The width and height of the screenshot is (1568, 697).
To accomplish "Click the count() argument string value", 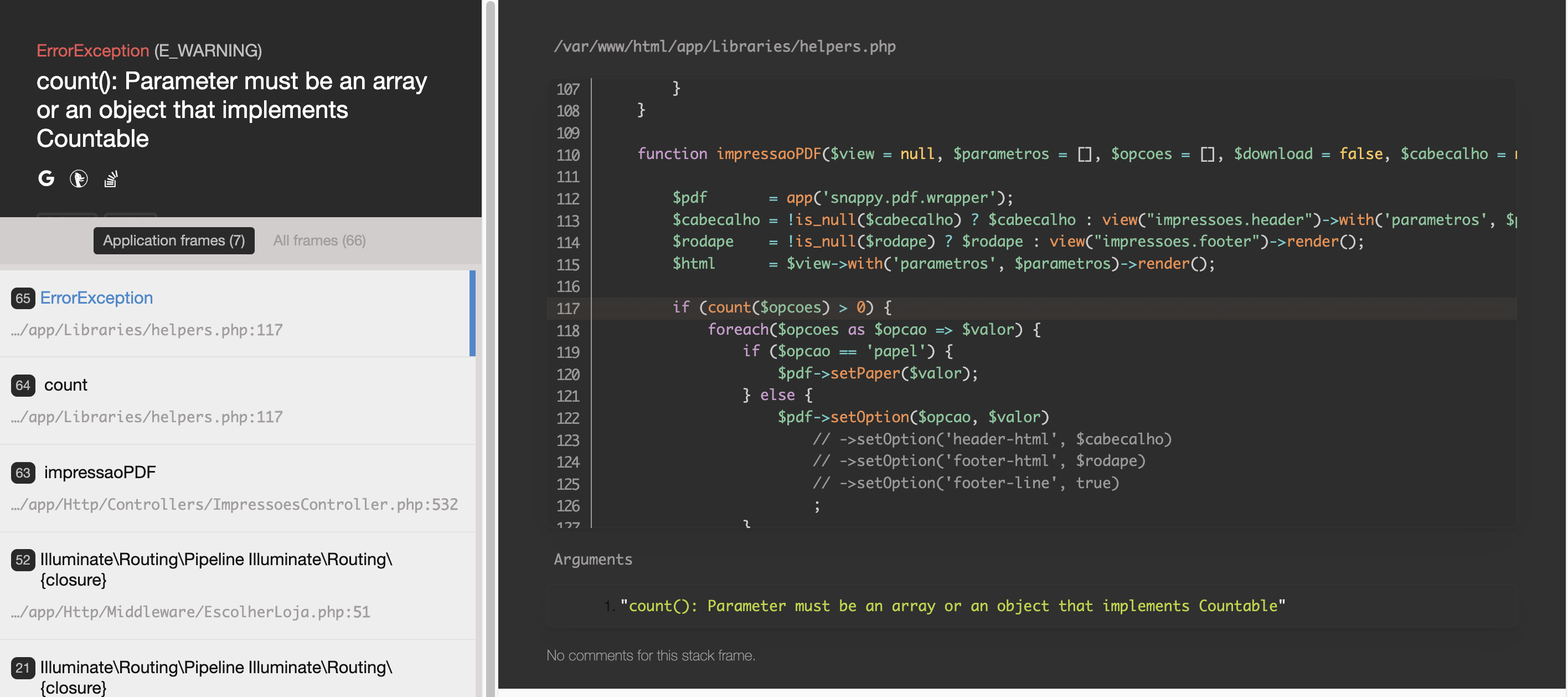I will click(x=952, y=606).
